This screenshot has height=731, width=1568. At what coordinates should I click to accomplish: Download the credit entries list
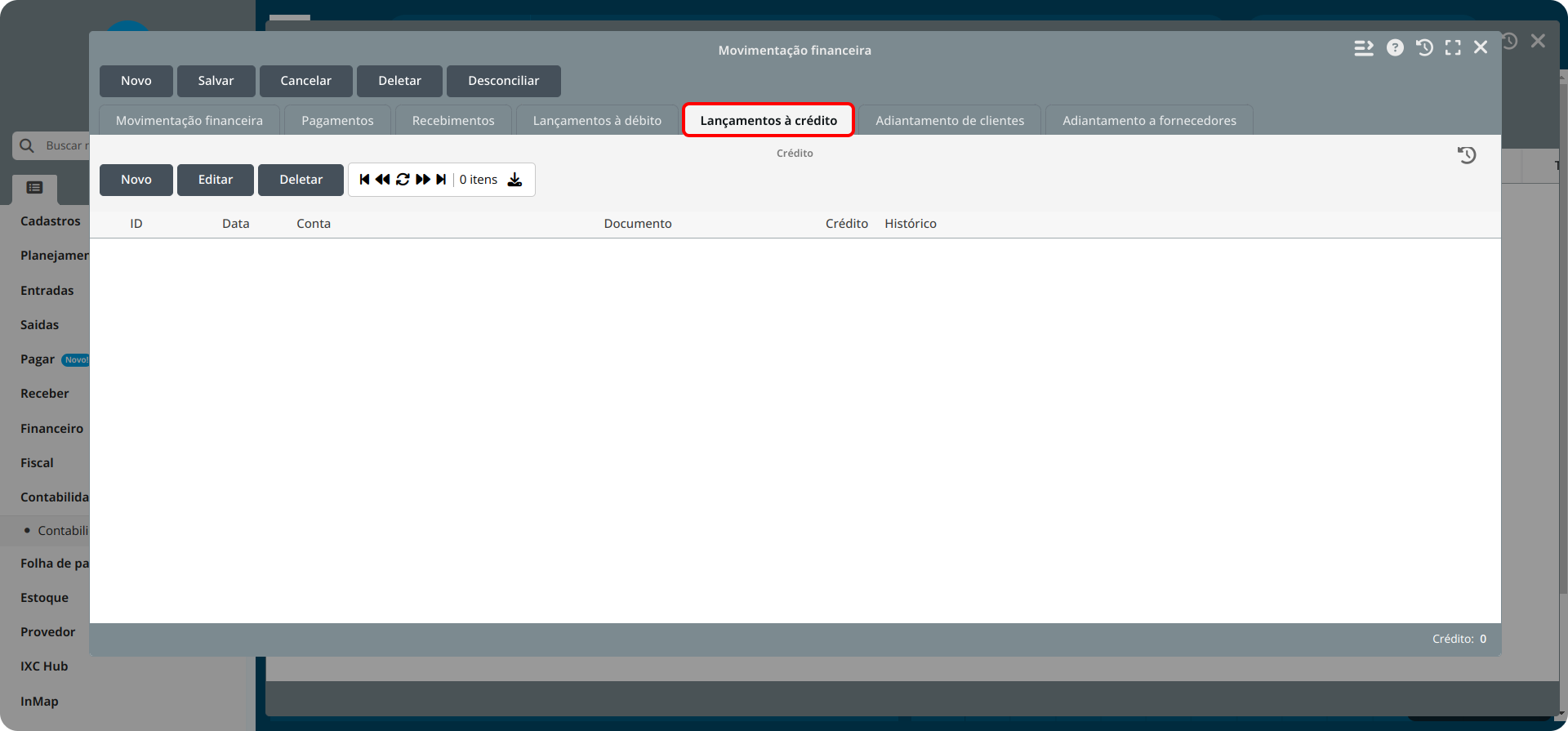(x=514, y=180)
